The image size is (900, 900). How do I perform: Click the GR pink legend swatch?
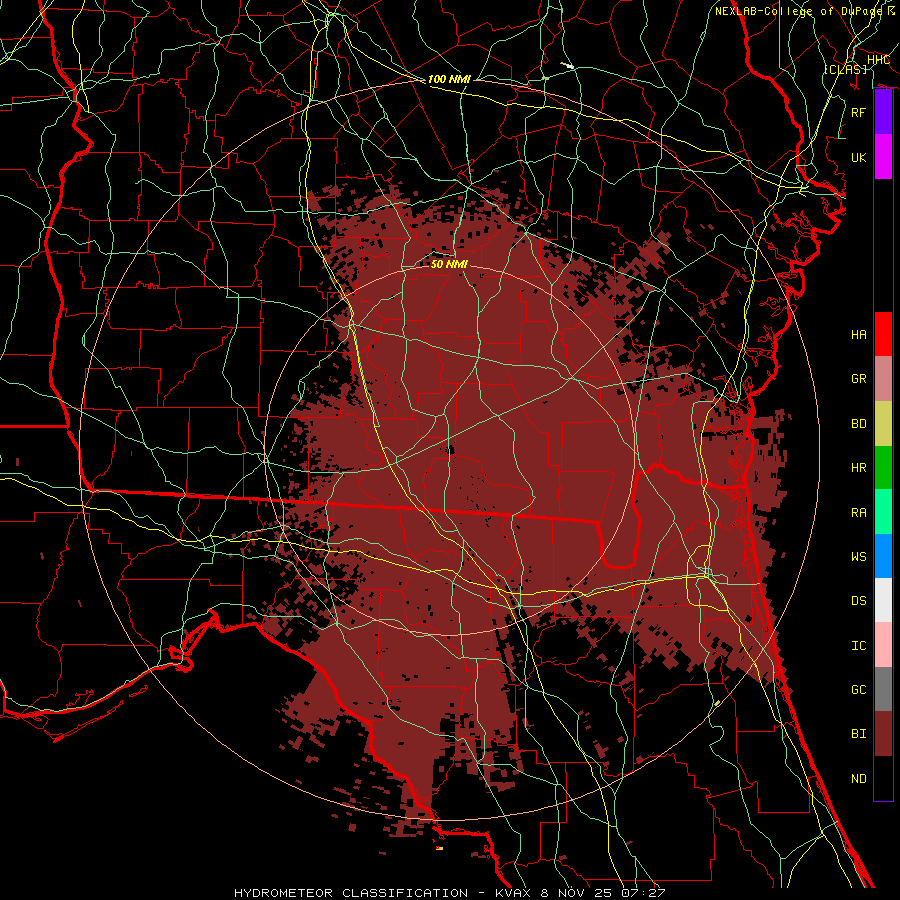[x=883, y=379]
